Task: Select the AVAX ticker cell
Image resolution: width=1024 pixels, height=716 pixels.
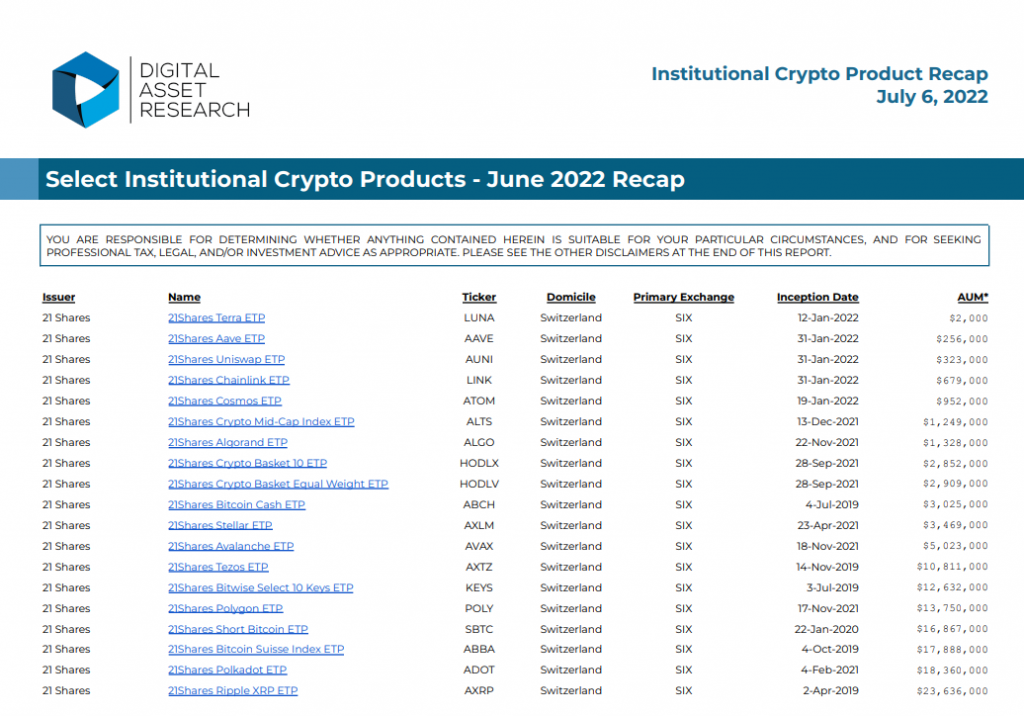Action: pyautogui.click(x=479, y=546)
